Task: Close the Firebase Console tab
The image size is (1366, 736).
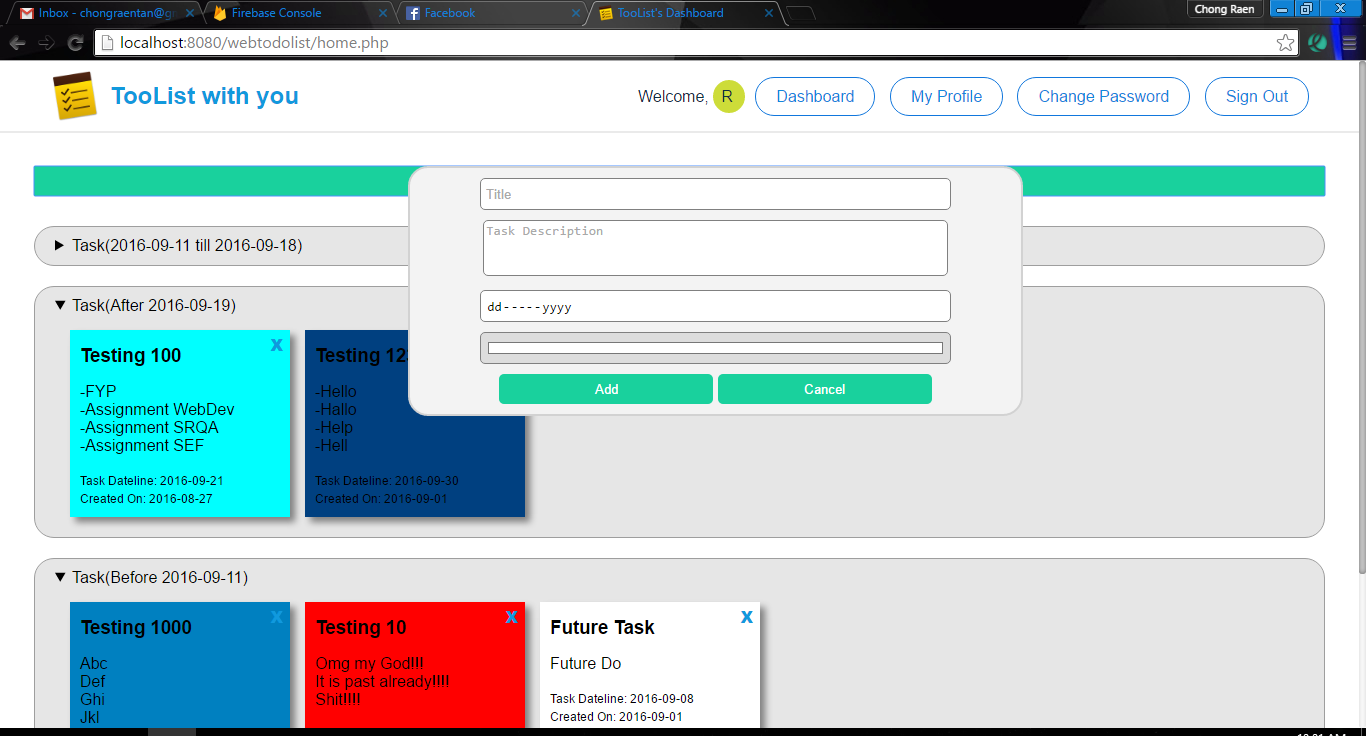Action: click(382, 13)
